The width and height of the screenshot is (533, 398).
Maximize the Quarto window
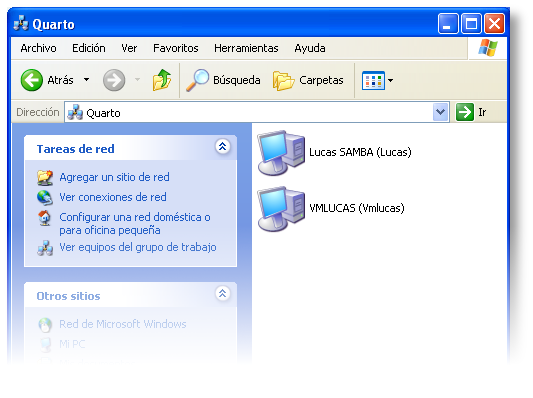pos(471,24)
